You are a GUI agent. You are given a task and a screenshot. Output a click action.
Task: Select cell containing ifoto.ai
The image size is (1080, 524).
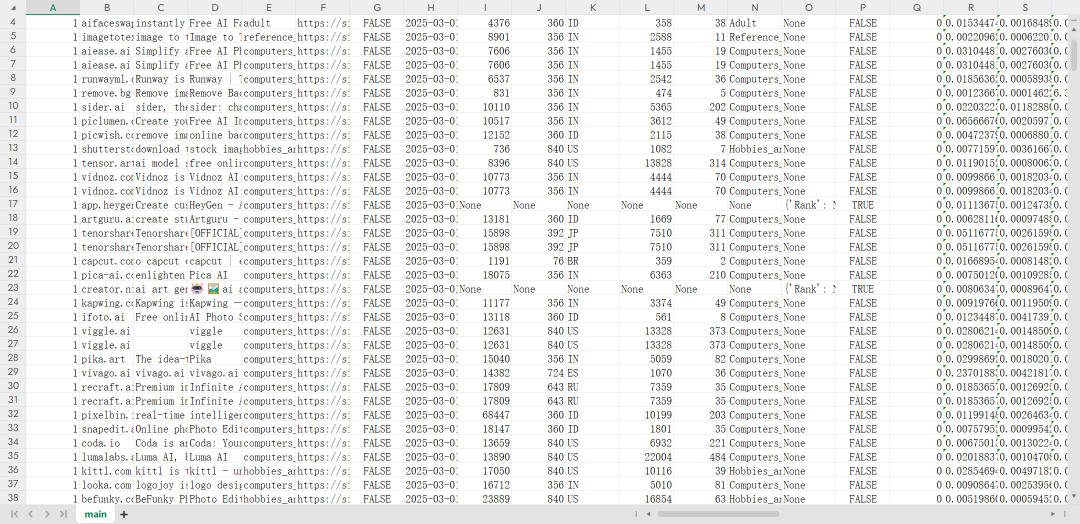tap(107, 317)
